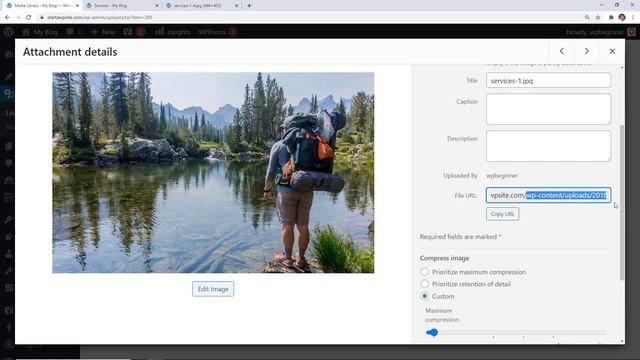This screenshot has height=360, width=640.
Task: Click the Maximum compression slider handle
Action: 433,333
